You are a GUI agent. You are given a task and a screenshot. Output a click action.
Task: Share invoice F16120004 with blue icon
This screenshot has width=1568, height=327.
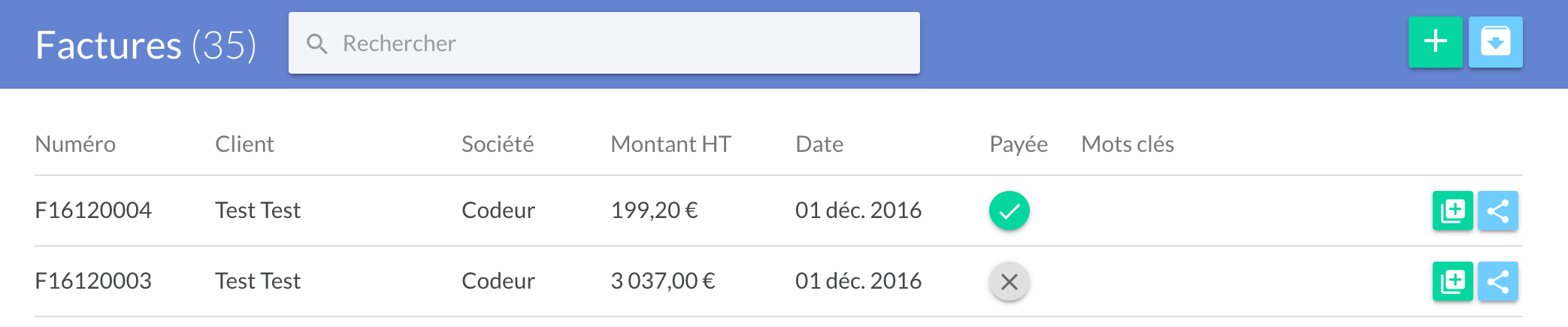coord(1497,210)
